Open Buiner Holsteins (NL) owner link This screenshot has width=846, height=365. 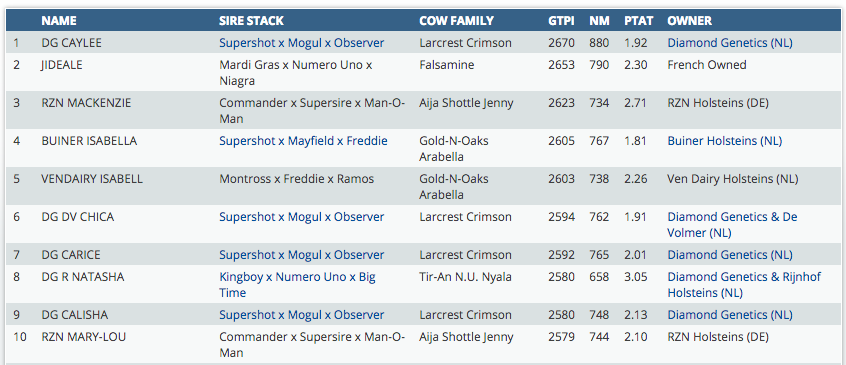pos(725,141)
